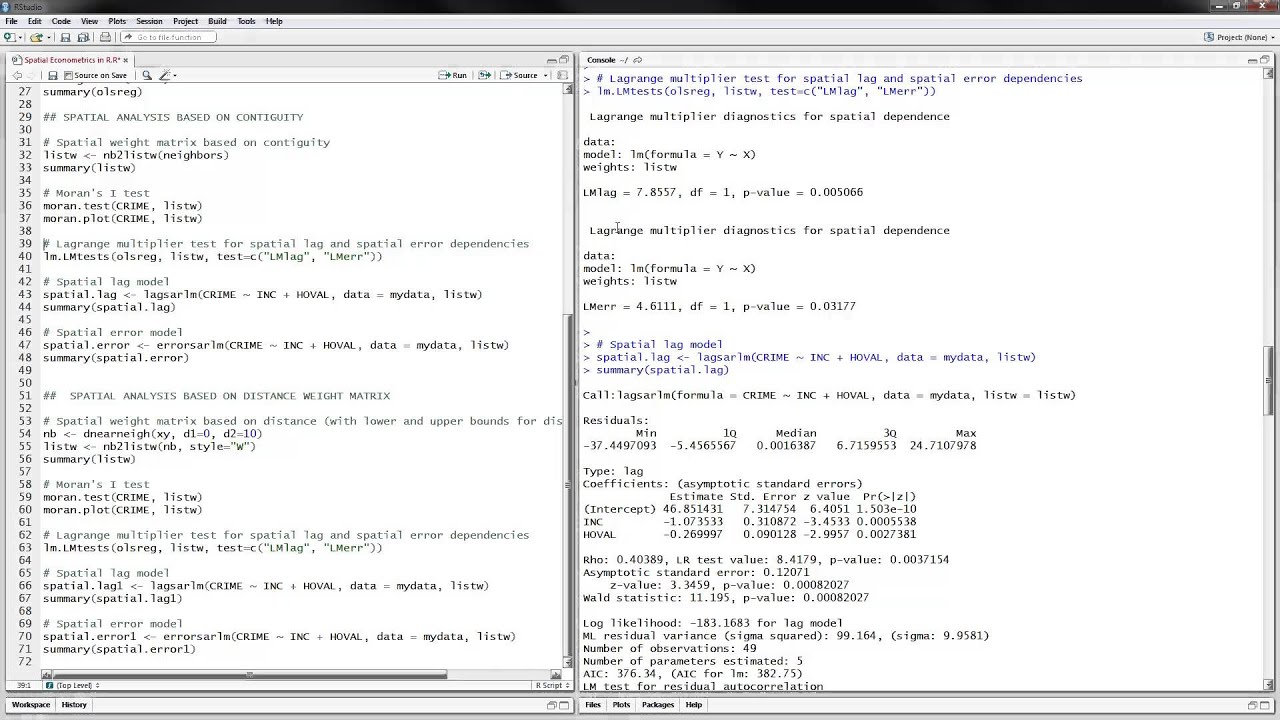Click the Run button
1280x720 pixels.
(453, 75)
